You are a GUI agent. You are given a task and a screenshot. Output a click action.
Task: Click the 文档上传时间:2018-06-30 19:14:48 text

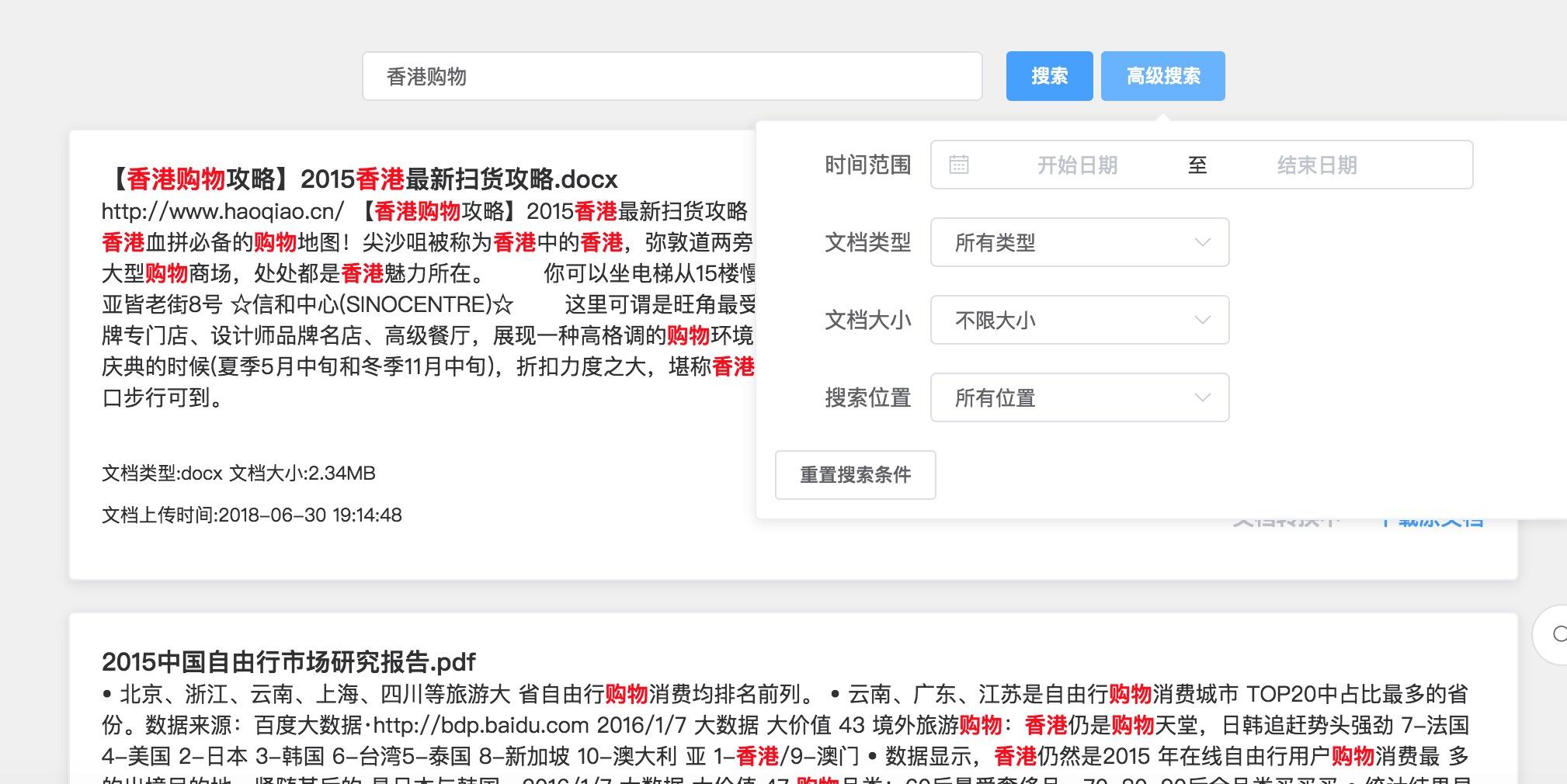pyautogui.click(x=252, y=515)
